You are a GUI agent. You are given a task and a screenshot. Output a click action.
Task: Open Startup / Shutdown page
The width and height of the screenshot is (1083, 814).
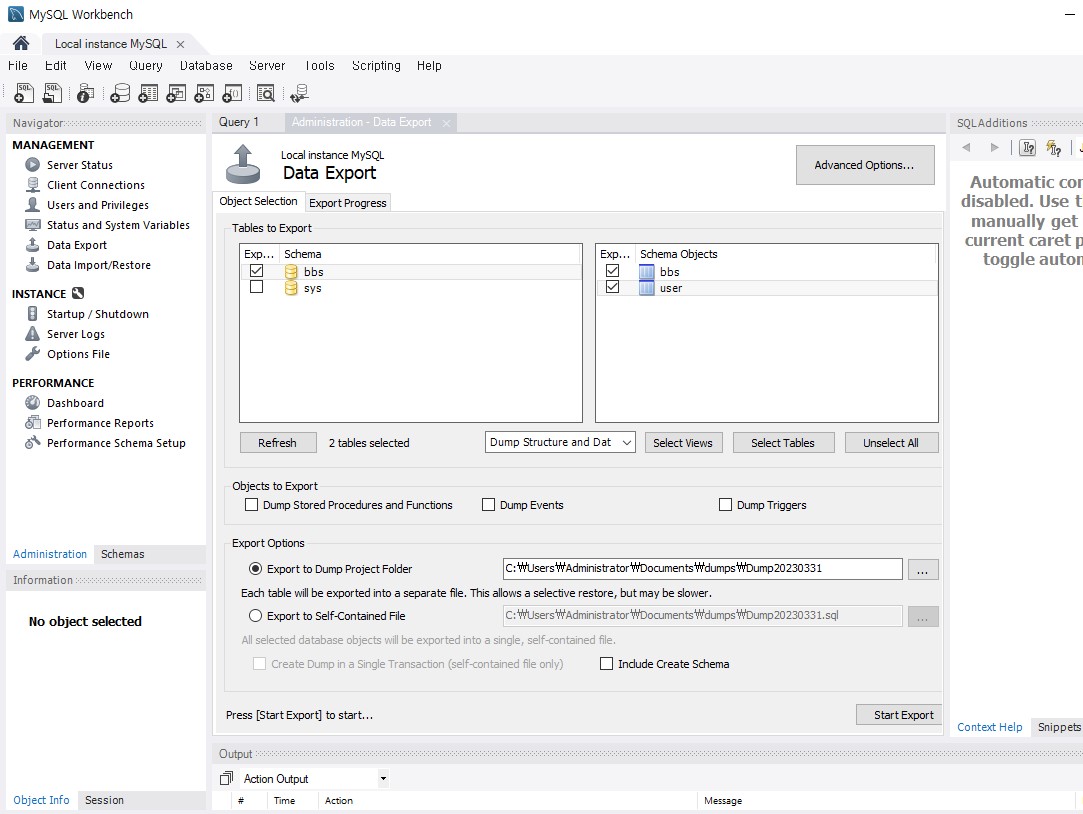(x=97, y=314)
